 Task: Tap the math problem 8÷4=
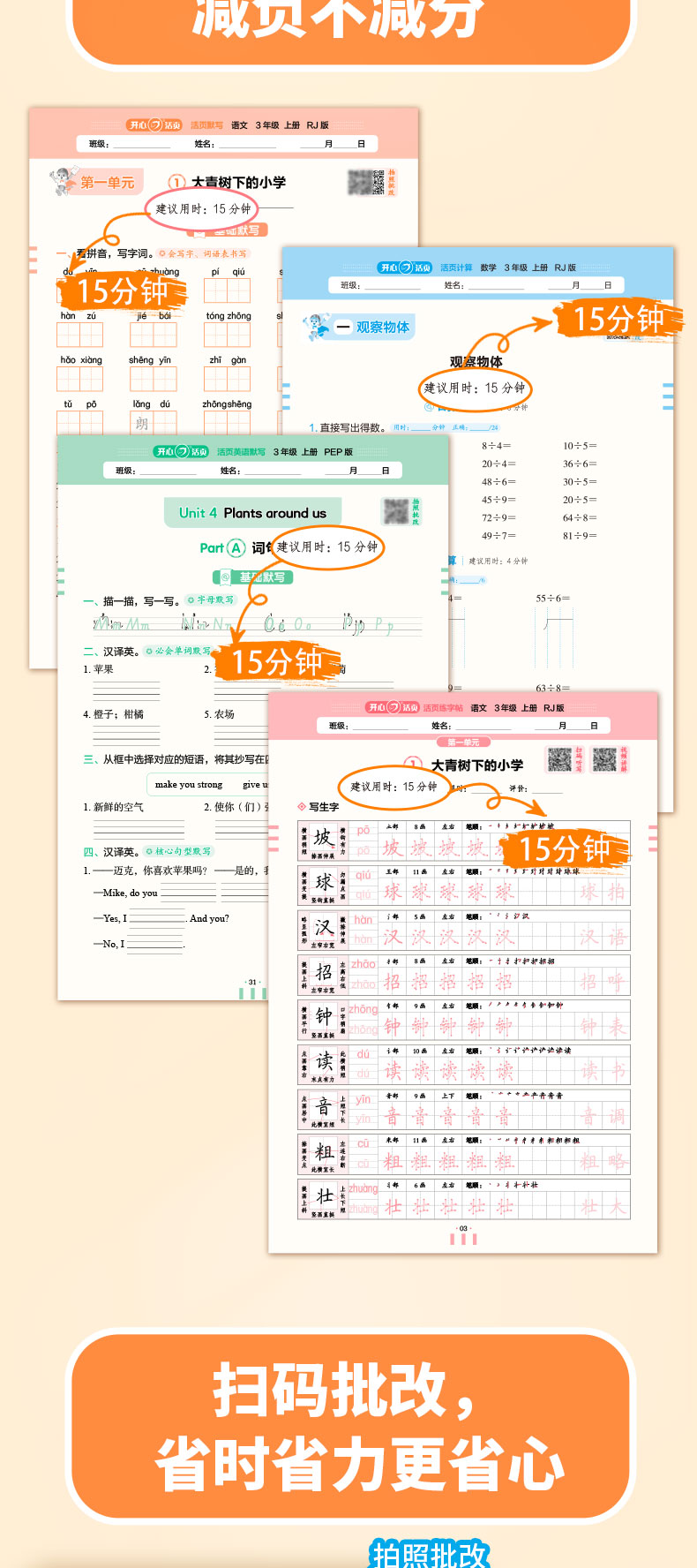click(x=496, y=446)
